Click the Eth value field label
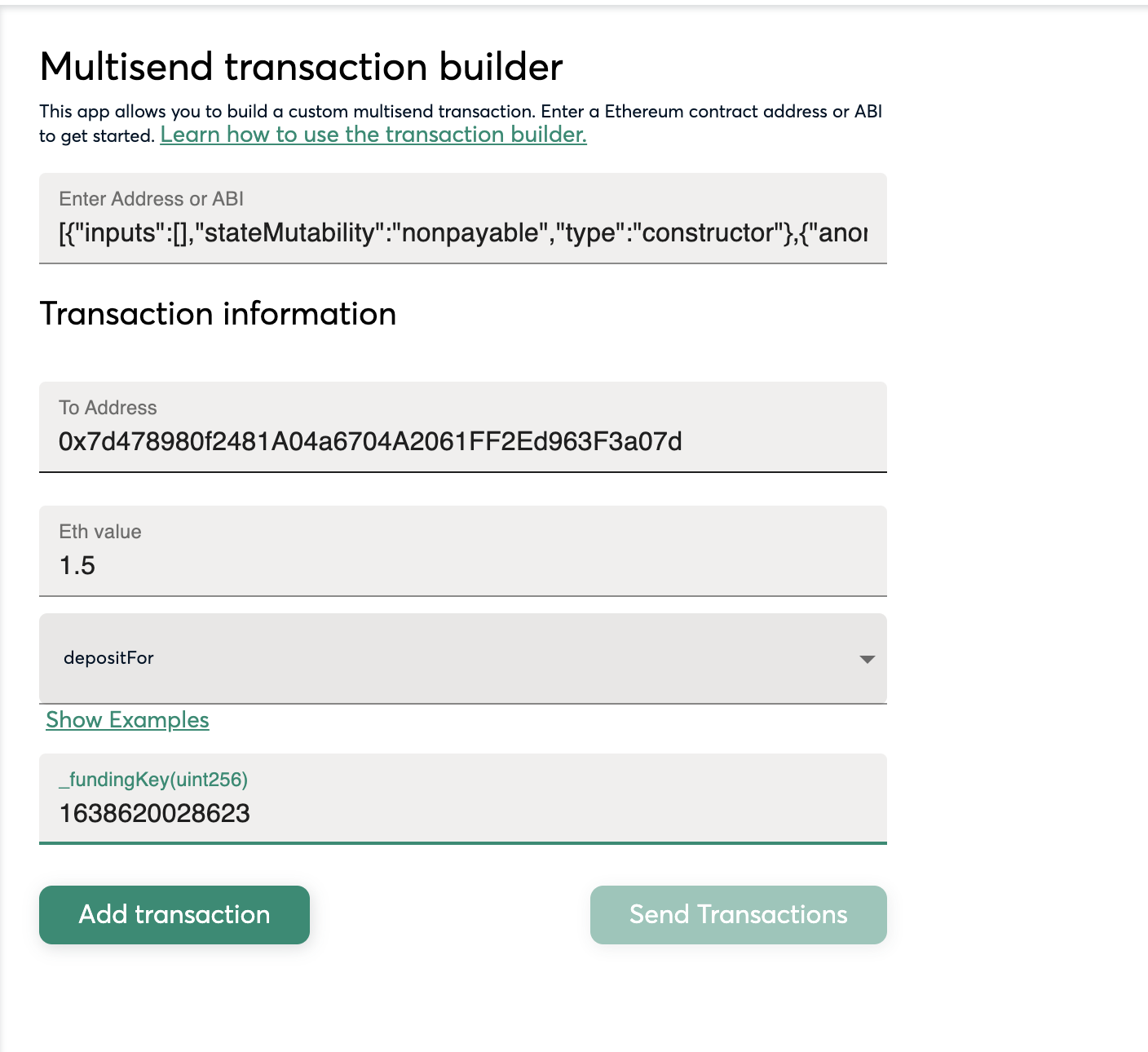Viewport: 1148px width, 1052px height. coord(100,532)
